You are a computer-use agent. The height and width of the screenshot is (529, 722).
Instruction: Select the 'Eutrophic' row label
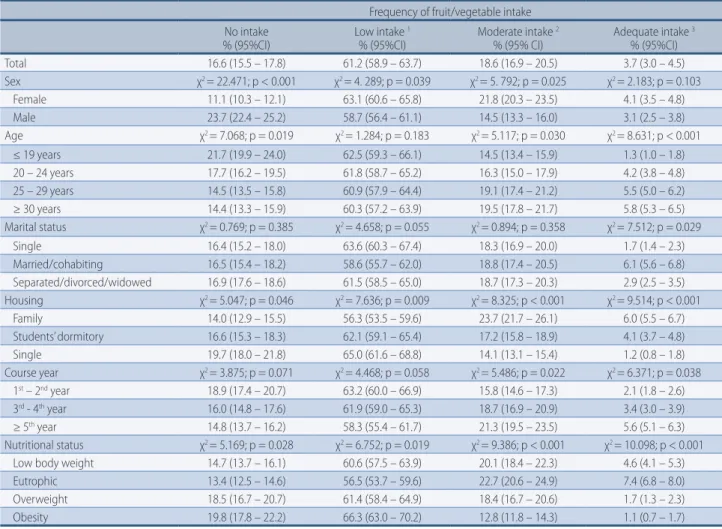pos(35,482)
